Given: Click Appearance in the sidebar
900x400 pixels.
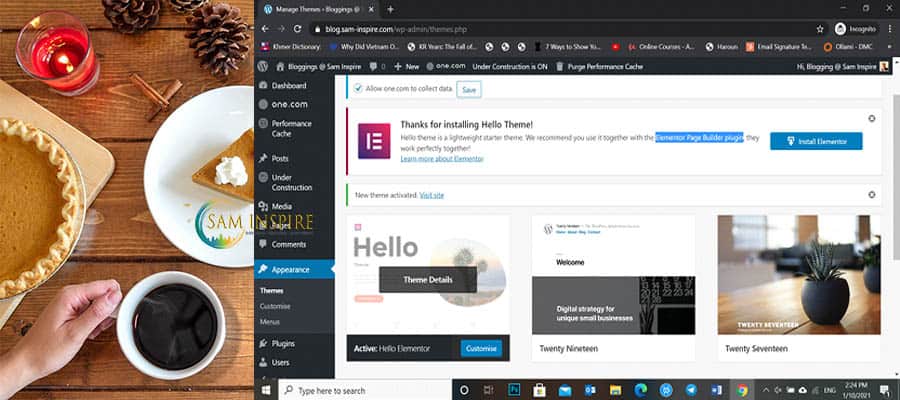Looking at the screenshot, I should 294,269.
